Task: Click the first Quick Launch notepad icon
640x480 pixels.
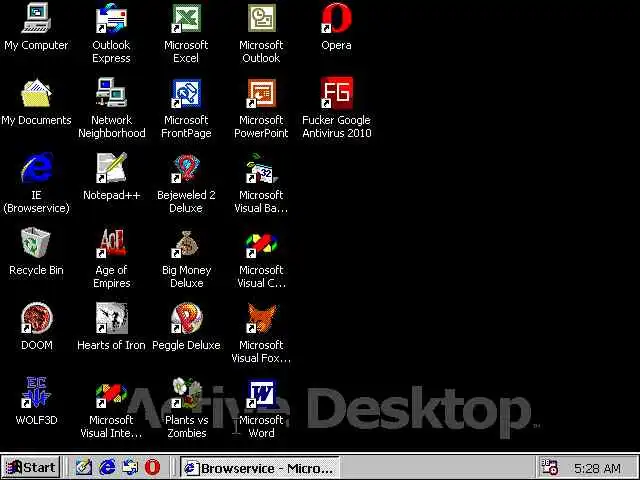Action: (84, 467)
